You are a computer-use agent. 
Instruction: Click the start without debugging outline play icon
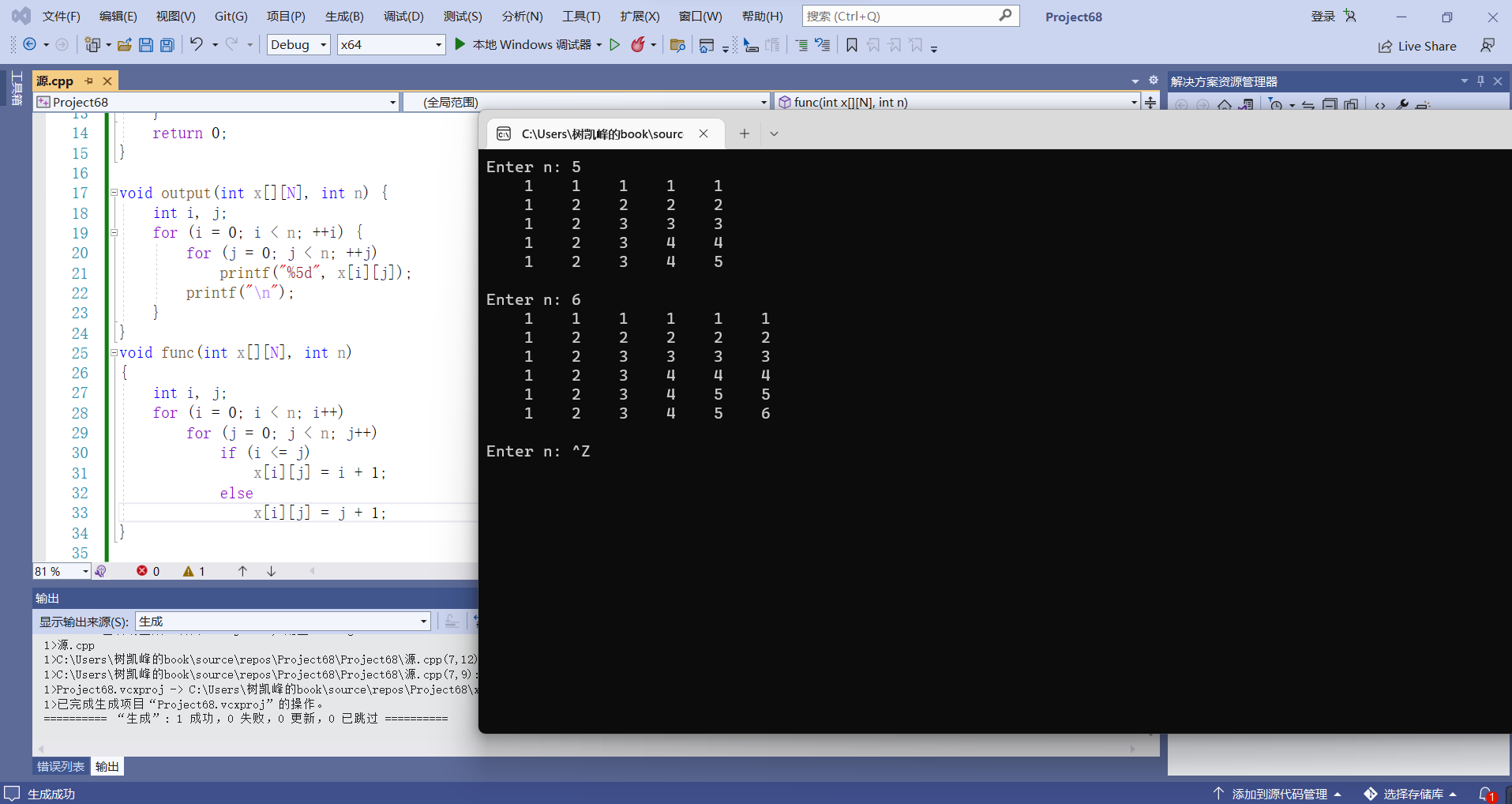pos(615,45)
